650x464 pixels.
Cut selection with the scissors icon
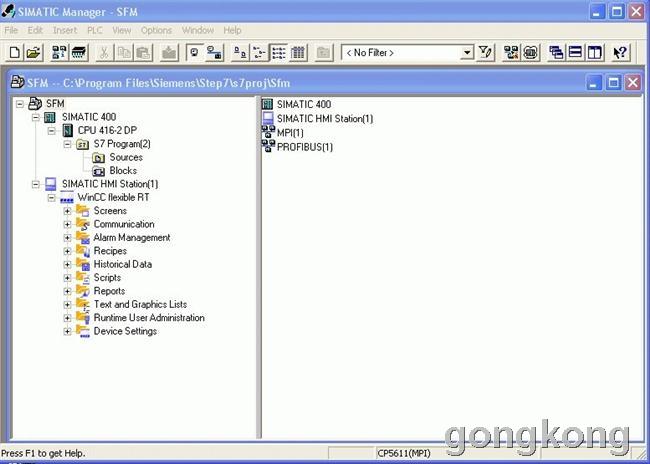pos(104,53)
